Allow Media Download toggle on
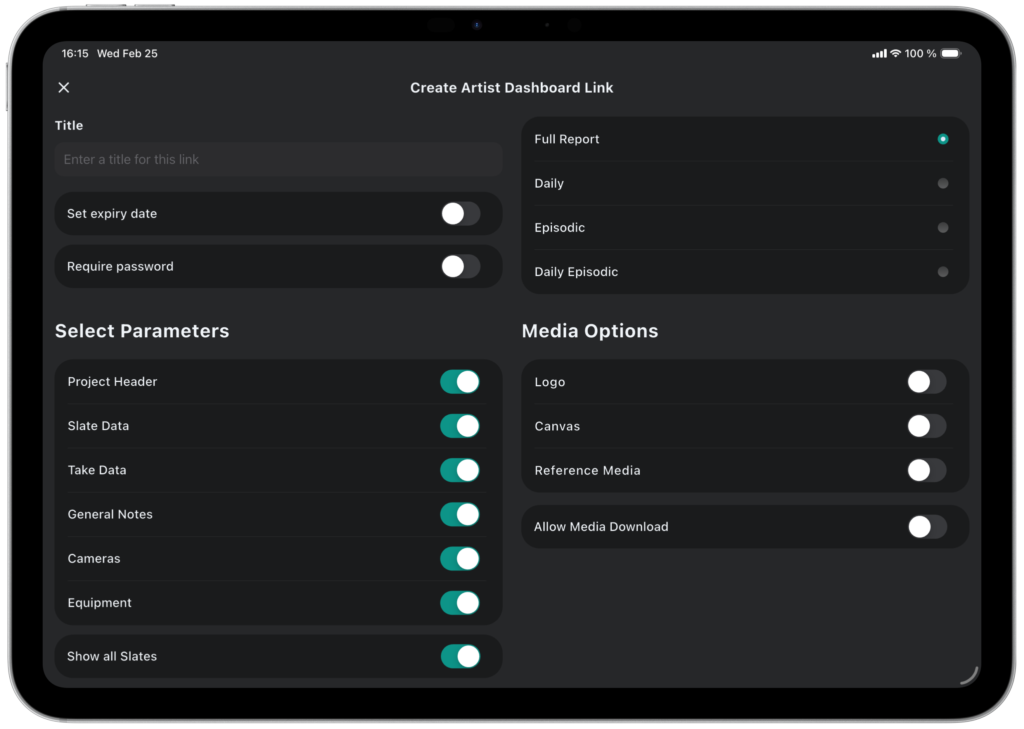 [x=926, y=527]
